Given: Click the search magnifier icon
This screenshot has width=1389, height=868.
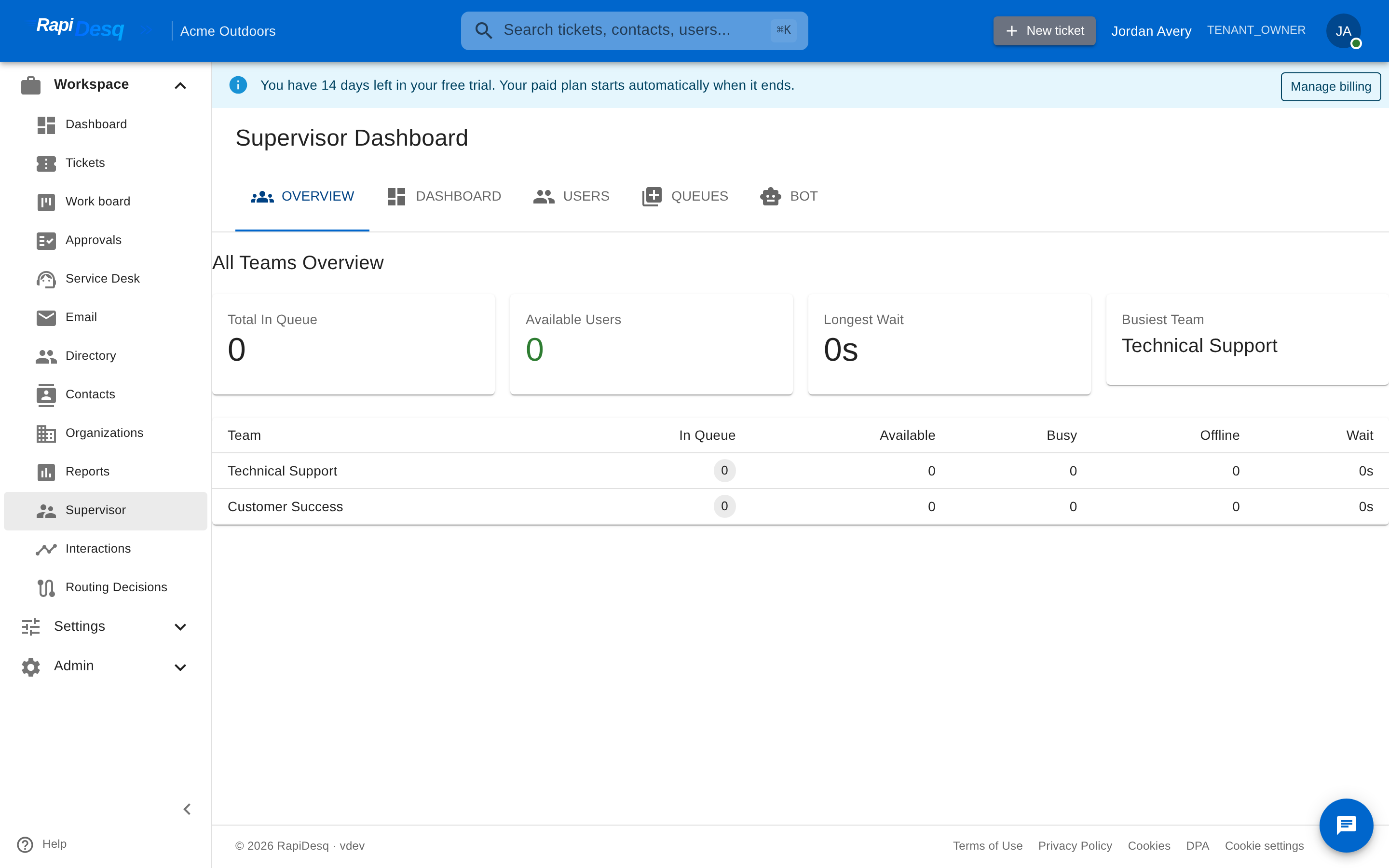Looking at the screenshot, I should pos(483,30).
